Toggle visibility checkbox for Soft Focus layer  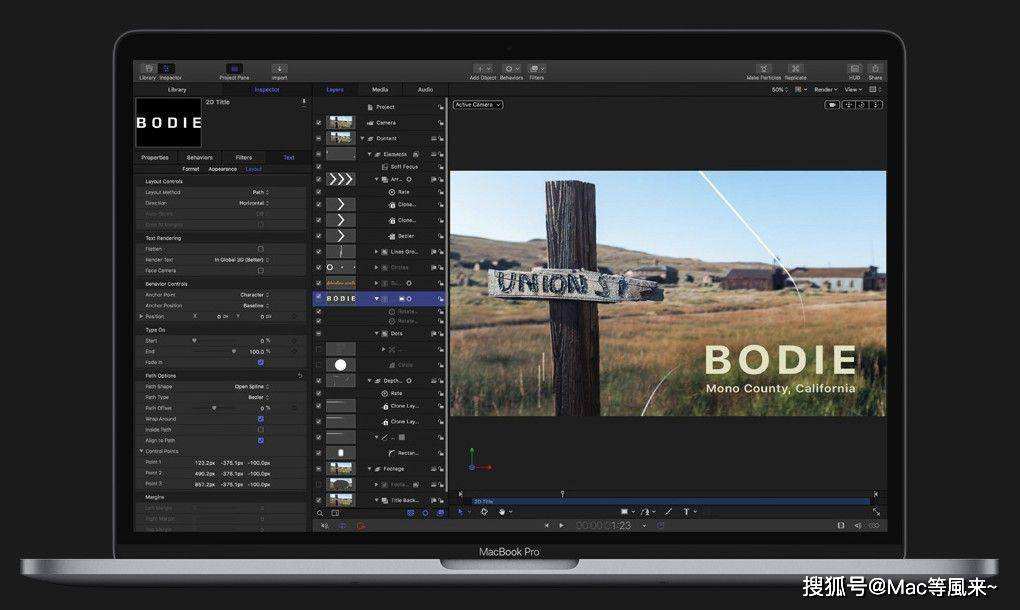[x=319, y=167]
